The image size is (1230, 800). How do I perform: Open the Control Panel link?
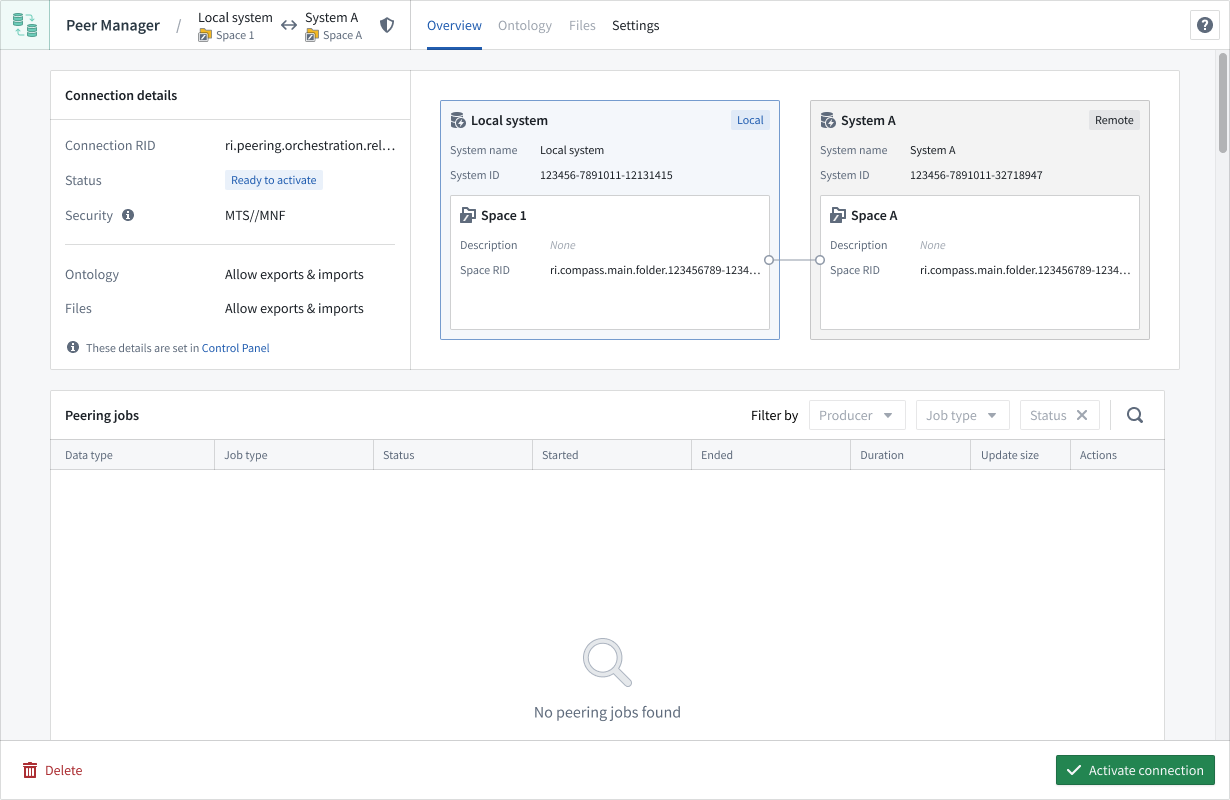pyautogui.click(x=236, y=348)
